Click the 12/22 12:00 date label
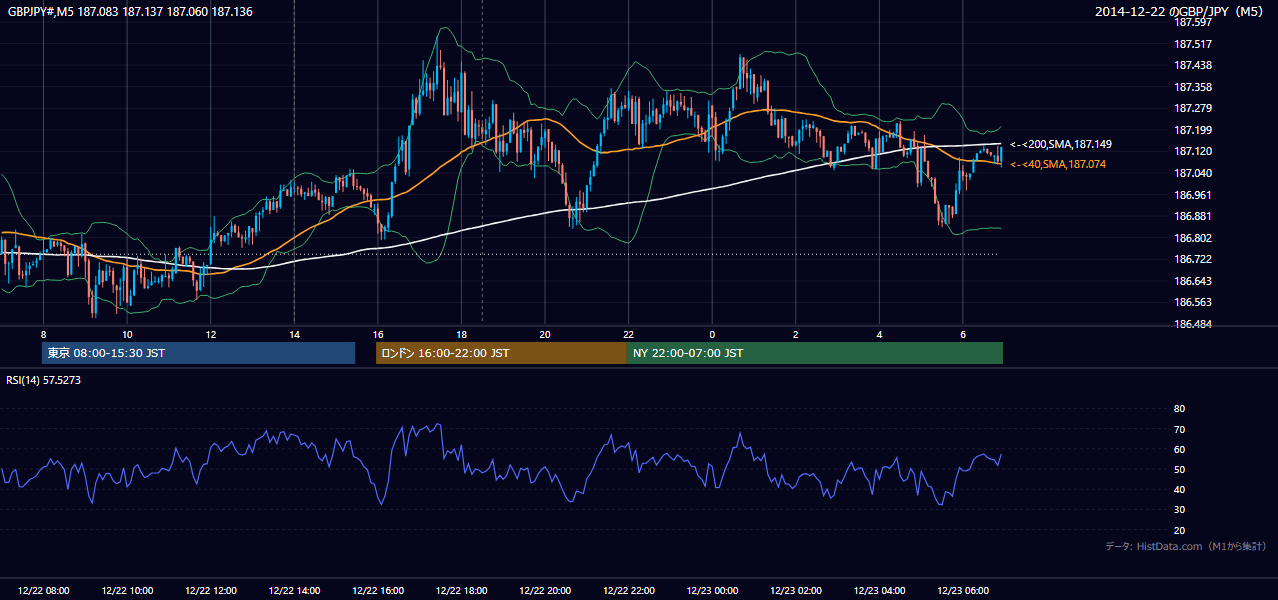The image size is (1278, 600). coord(211,591)
